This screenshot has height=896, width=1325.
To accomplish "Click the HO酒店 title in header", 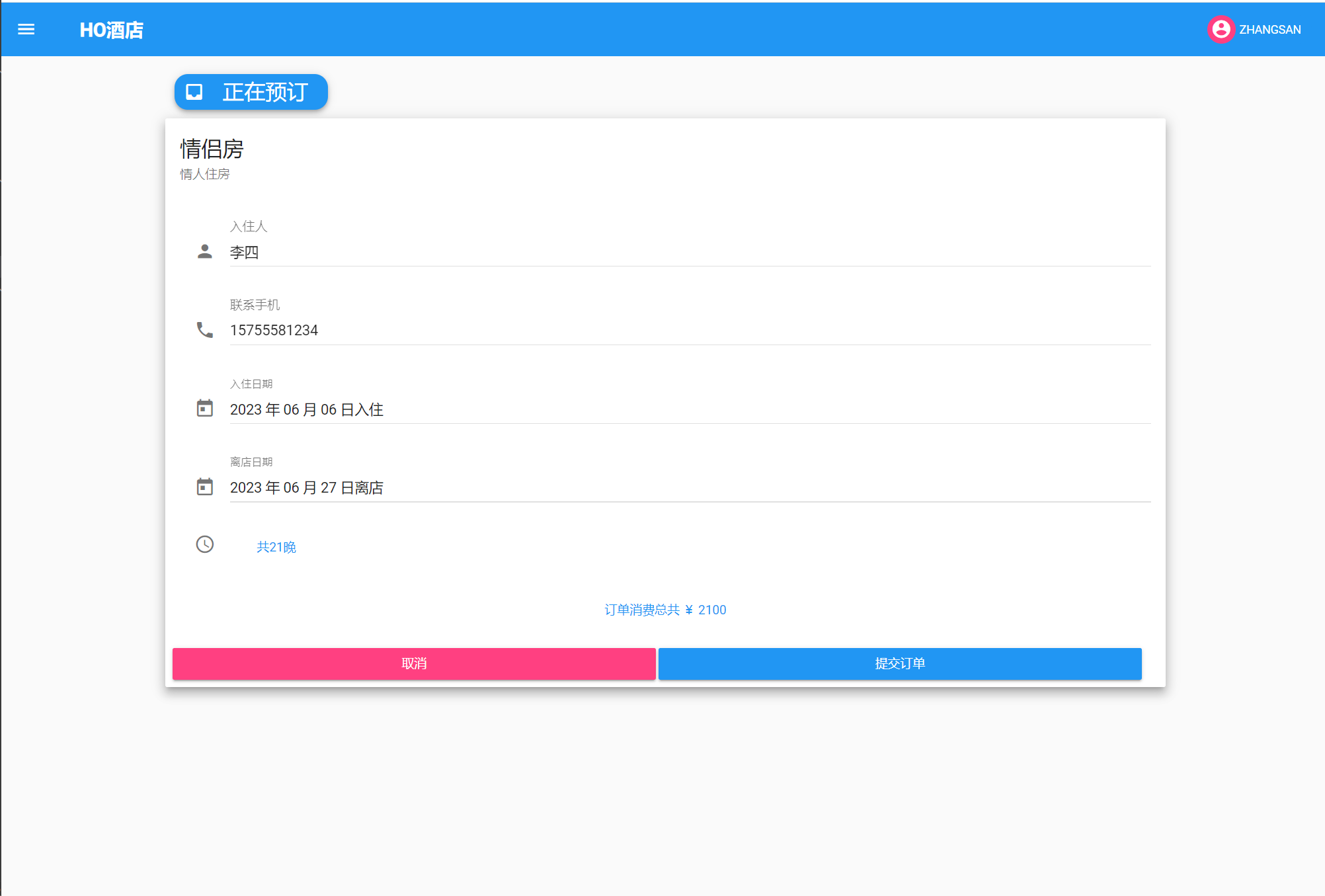I will pyautogui.click(x=111, y=30).
